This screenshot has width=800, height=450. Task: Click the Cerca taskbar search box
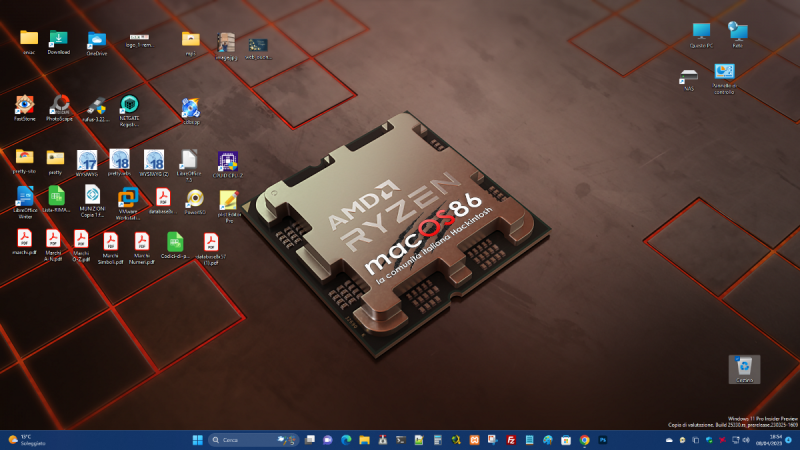click(253, 440)
